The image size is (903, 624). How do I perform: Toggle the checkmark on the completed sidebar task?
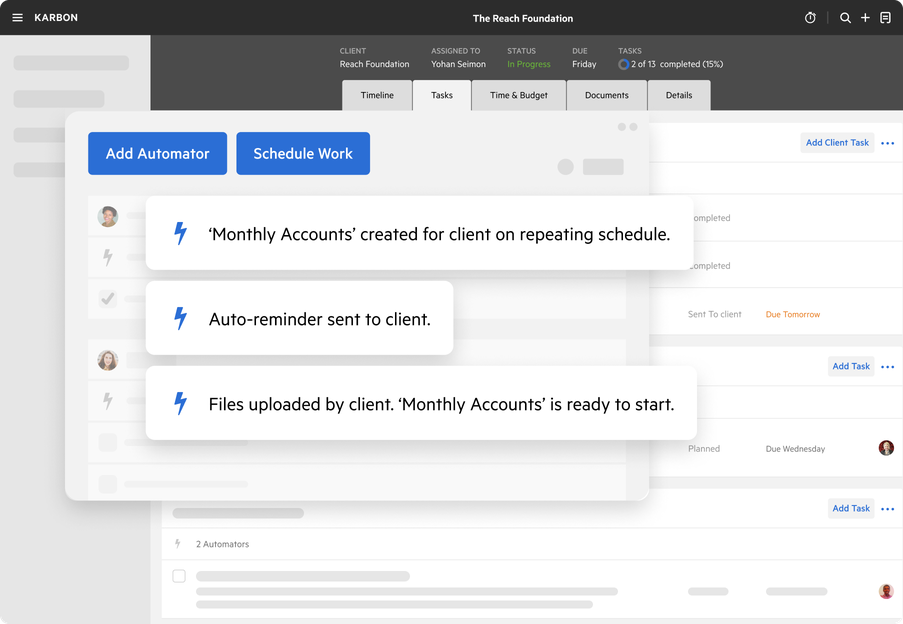107,297
